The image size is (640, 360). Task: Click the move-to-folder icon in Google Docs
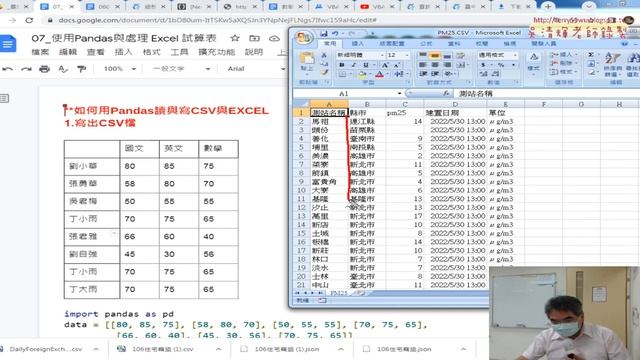254,38
